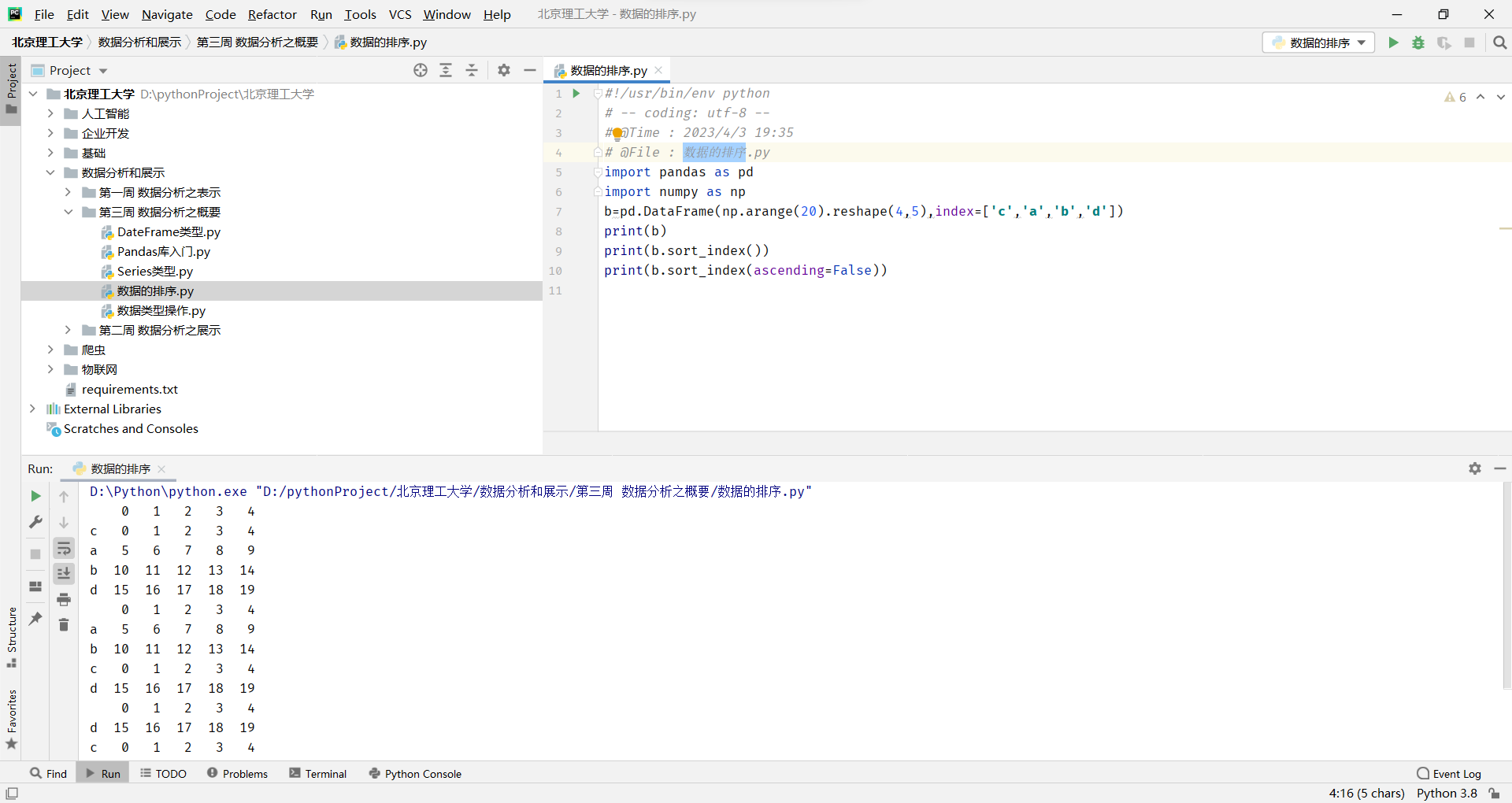
Task: Toggle tool window quick-access icon in status bar
Action: pos(12,793)
